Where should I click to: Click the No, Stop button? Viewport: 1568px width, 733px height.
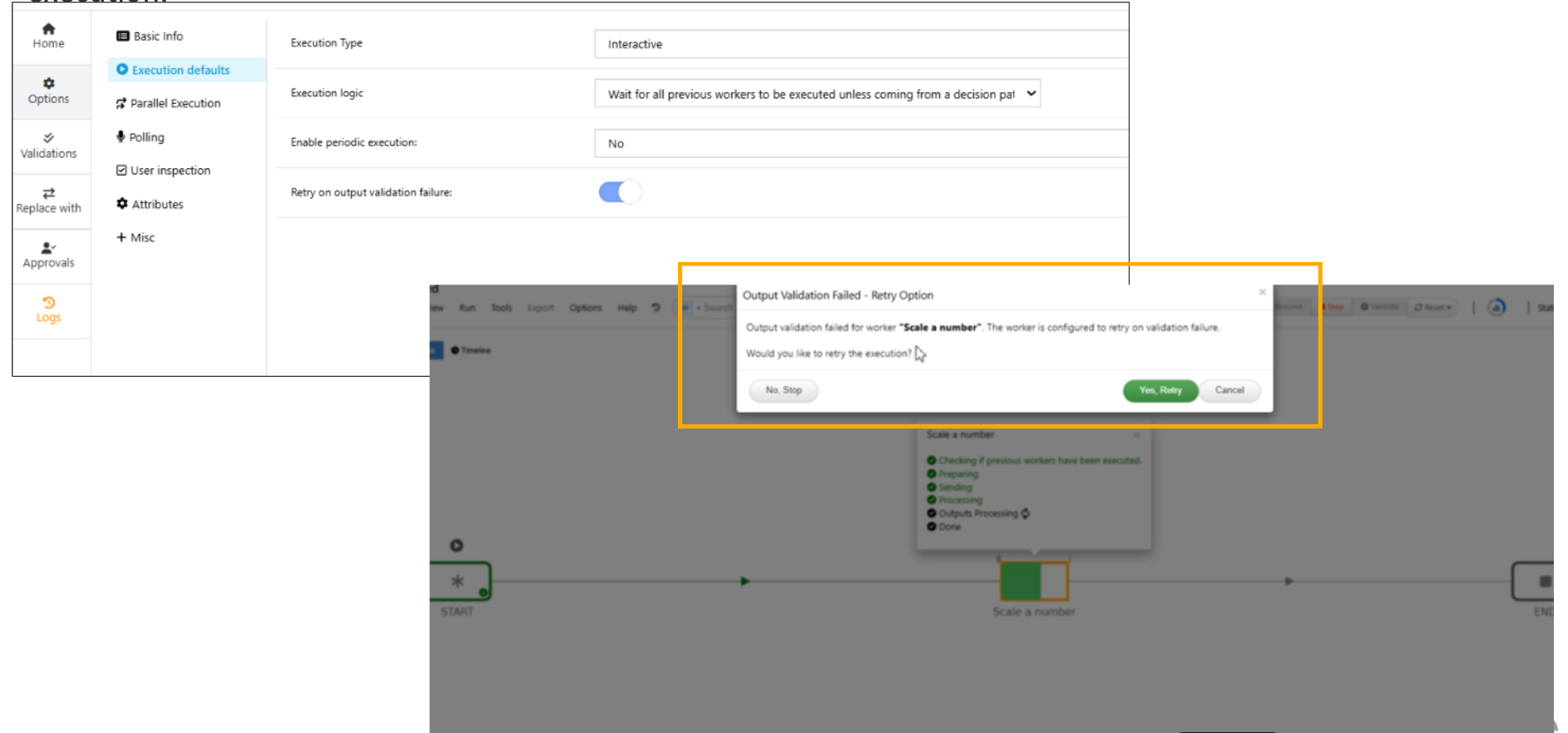click(x=784, y=390)
